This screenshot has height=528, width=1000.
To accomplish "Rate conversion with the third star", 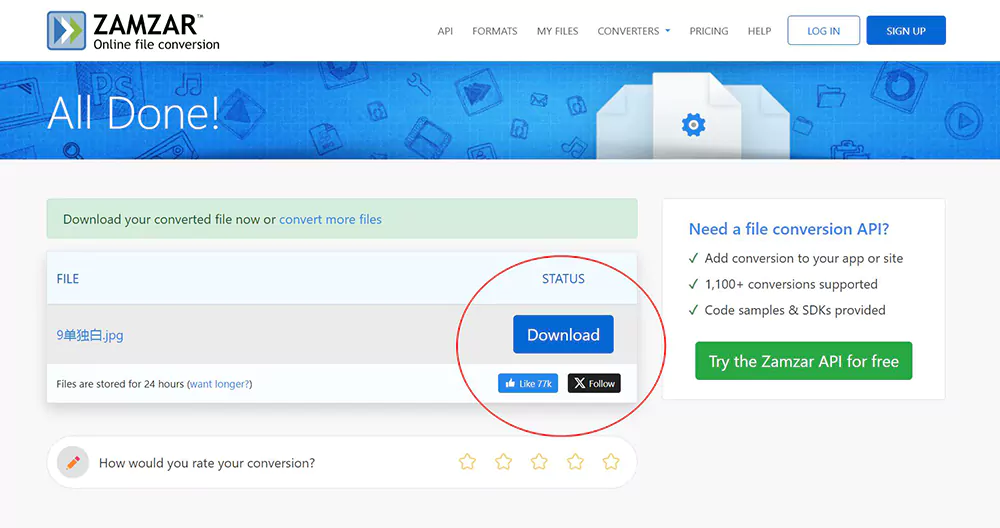I will pos(539,462).
